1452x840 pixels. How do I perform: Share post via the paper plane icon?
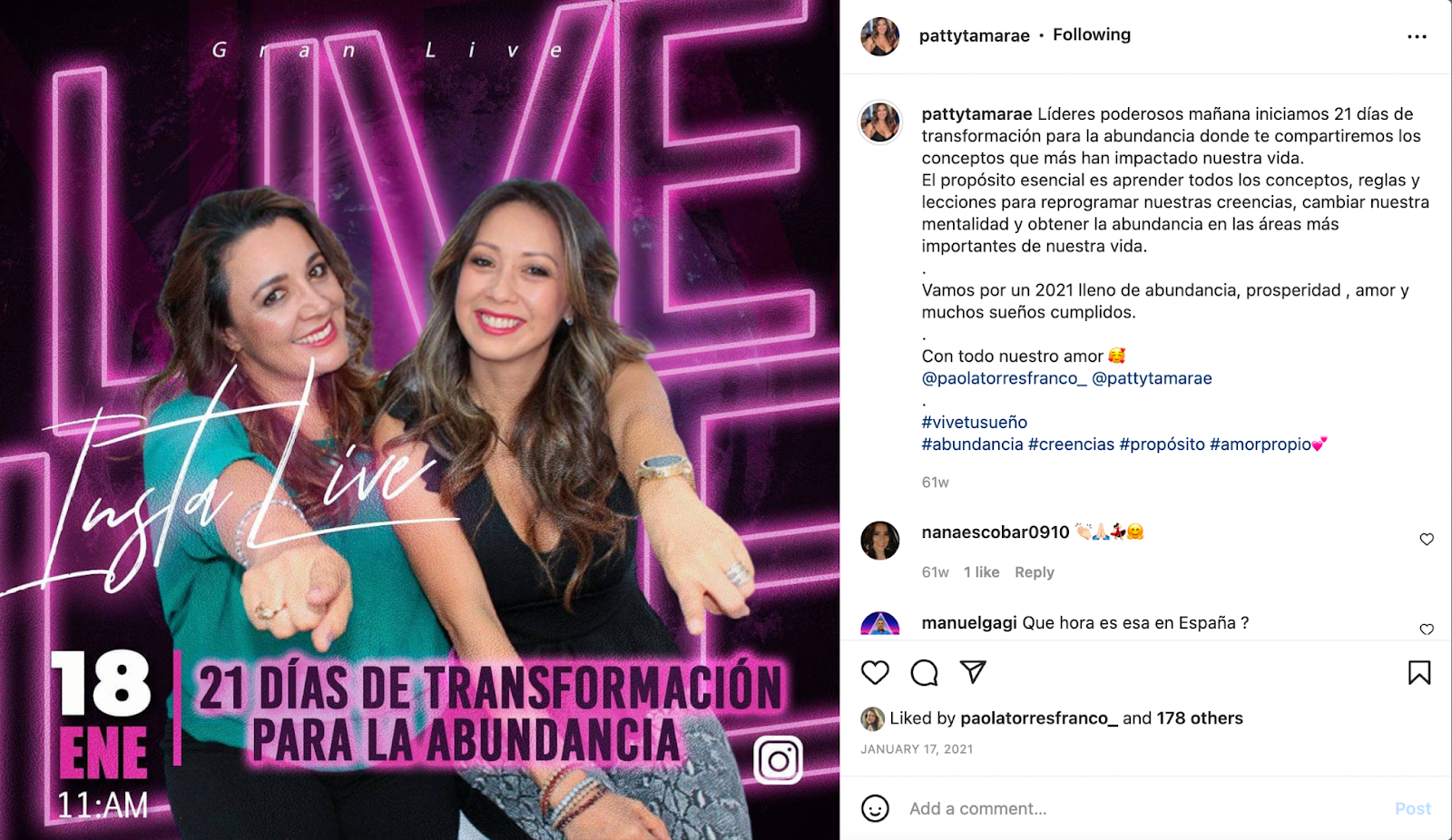[973, 671]
